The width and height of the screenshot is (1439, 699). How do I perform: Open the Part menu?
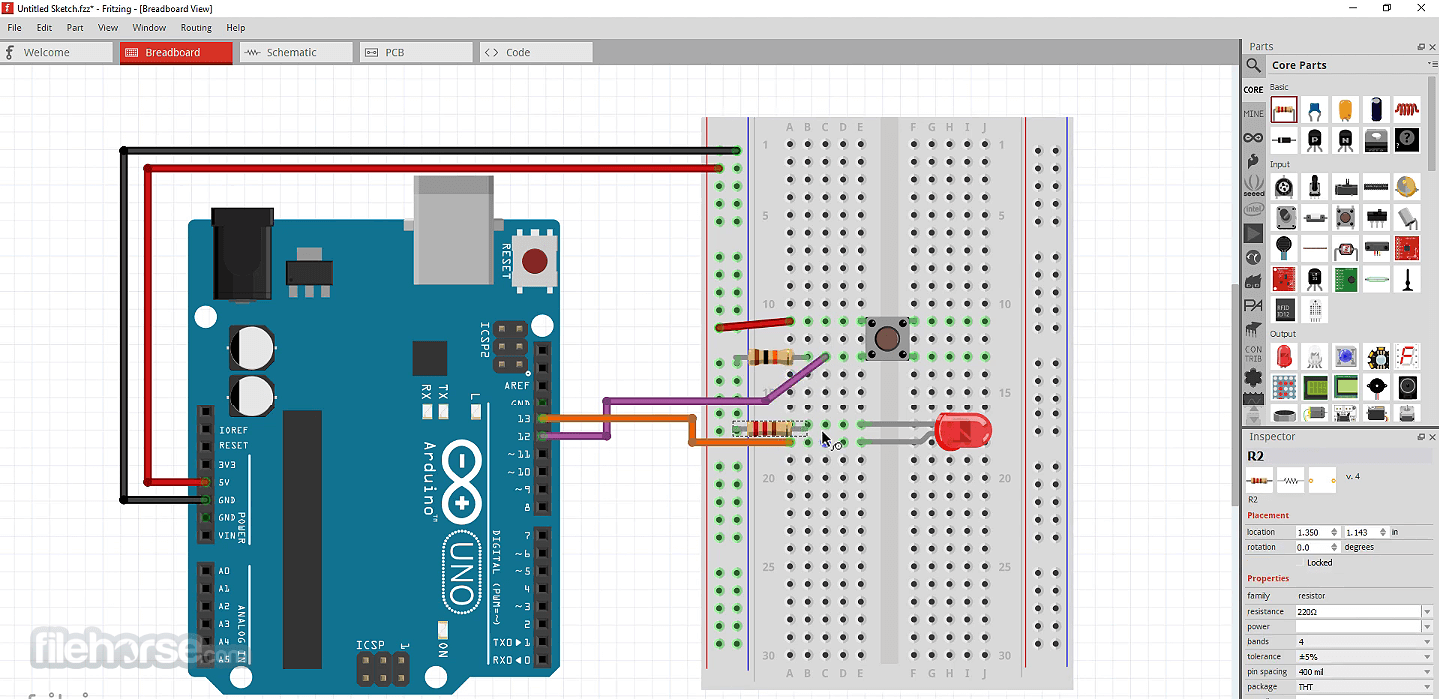click(75, 28)
